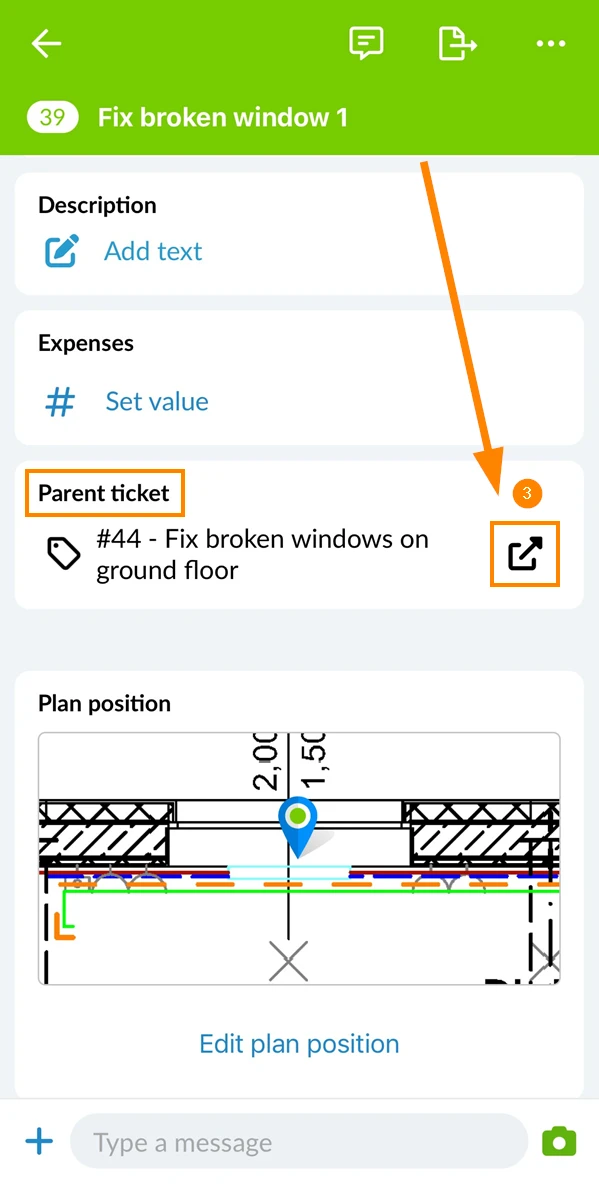Click the Set value link
The height and width of the screenshot is (1199, 599).
click(157, 401)
